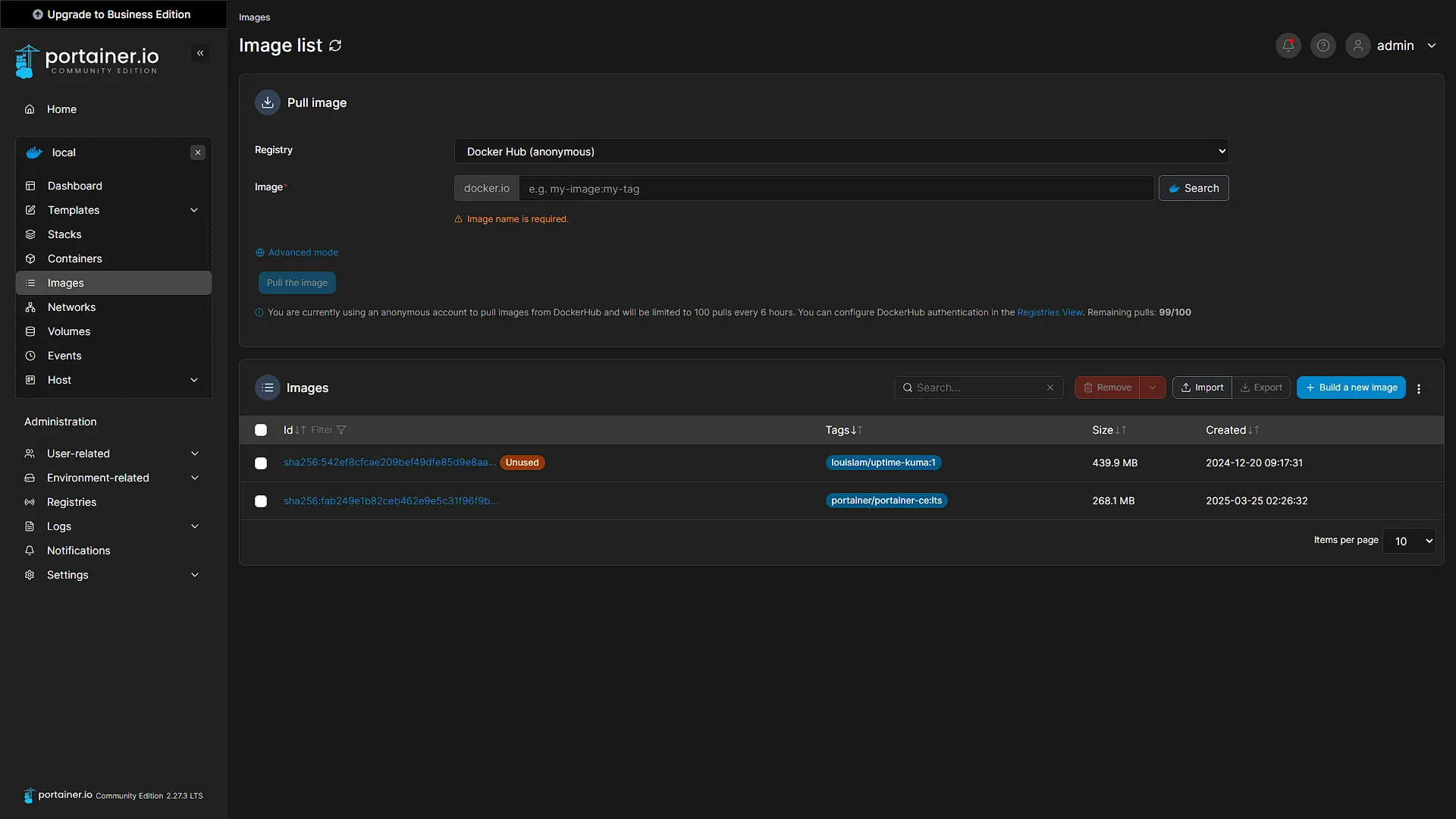Change items per page dropdown
This screenshot has height=819, width=1456.
coord(1409,541)
